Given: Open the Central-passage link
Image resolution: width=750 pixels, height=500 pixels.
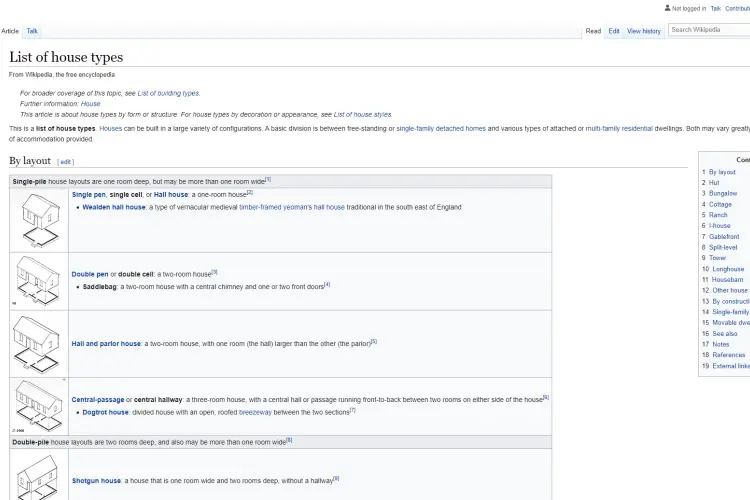Looking at the screenshot, I should (x=98, y=400).
